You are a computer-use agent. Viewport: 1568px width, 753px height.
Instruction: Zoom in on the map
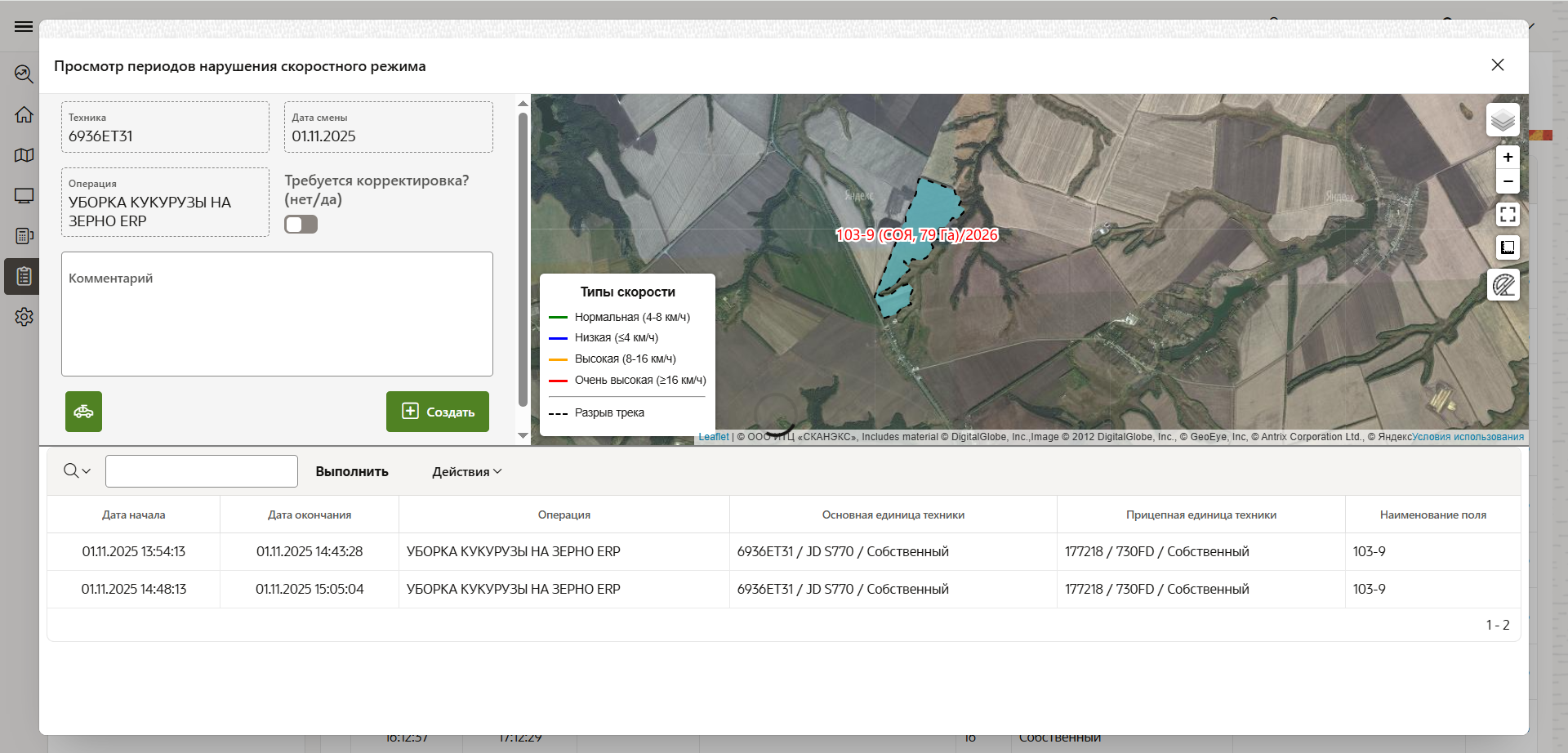click(x=1508, y=157)
